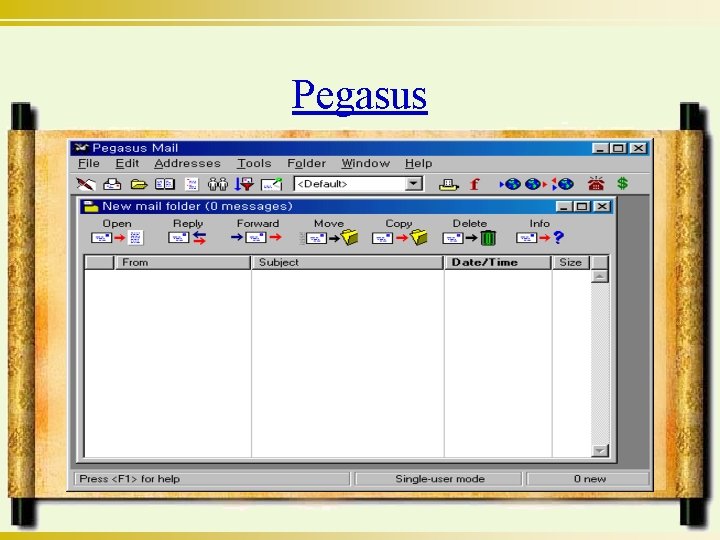Viewport: 720px width, 540px height.
Task: Click the message list scroll down arrow
Action: [x=600, y=450]
